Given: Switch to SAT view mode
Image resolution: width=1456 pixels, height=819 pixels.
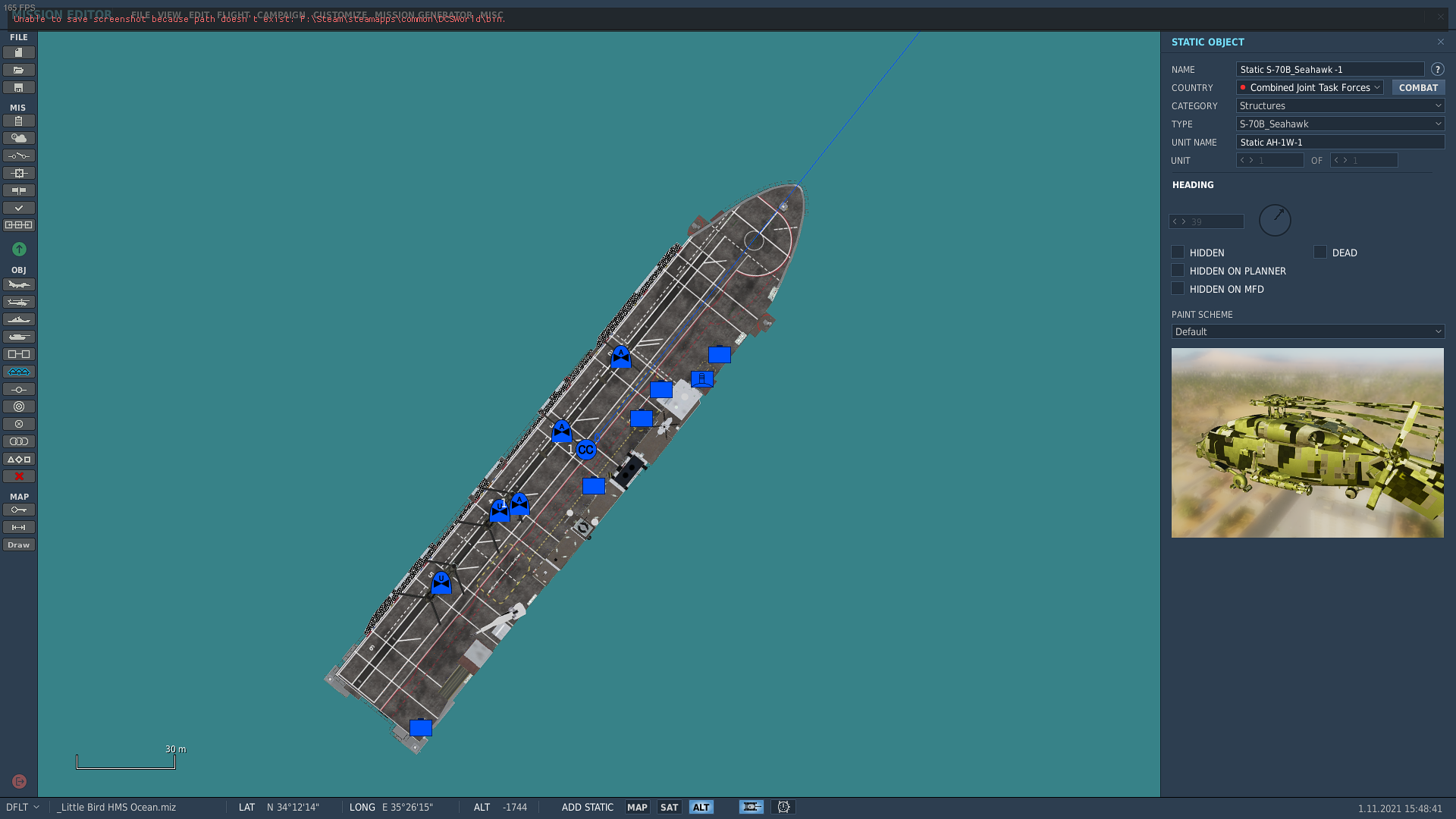Looking at the screenshot, I should (669, 807).
